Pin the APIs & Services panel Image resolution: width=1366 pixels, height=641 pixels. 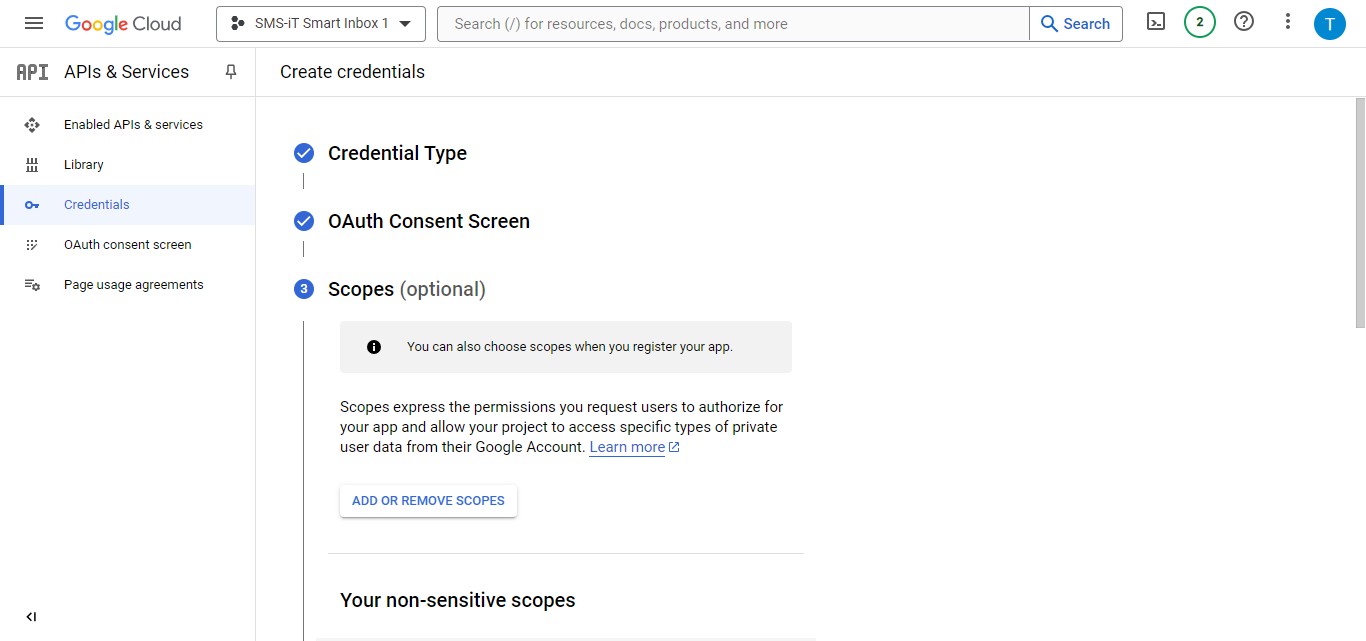pyautogui.click(x=231, y=72)
